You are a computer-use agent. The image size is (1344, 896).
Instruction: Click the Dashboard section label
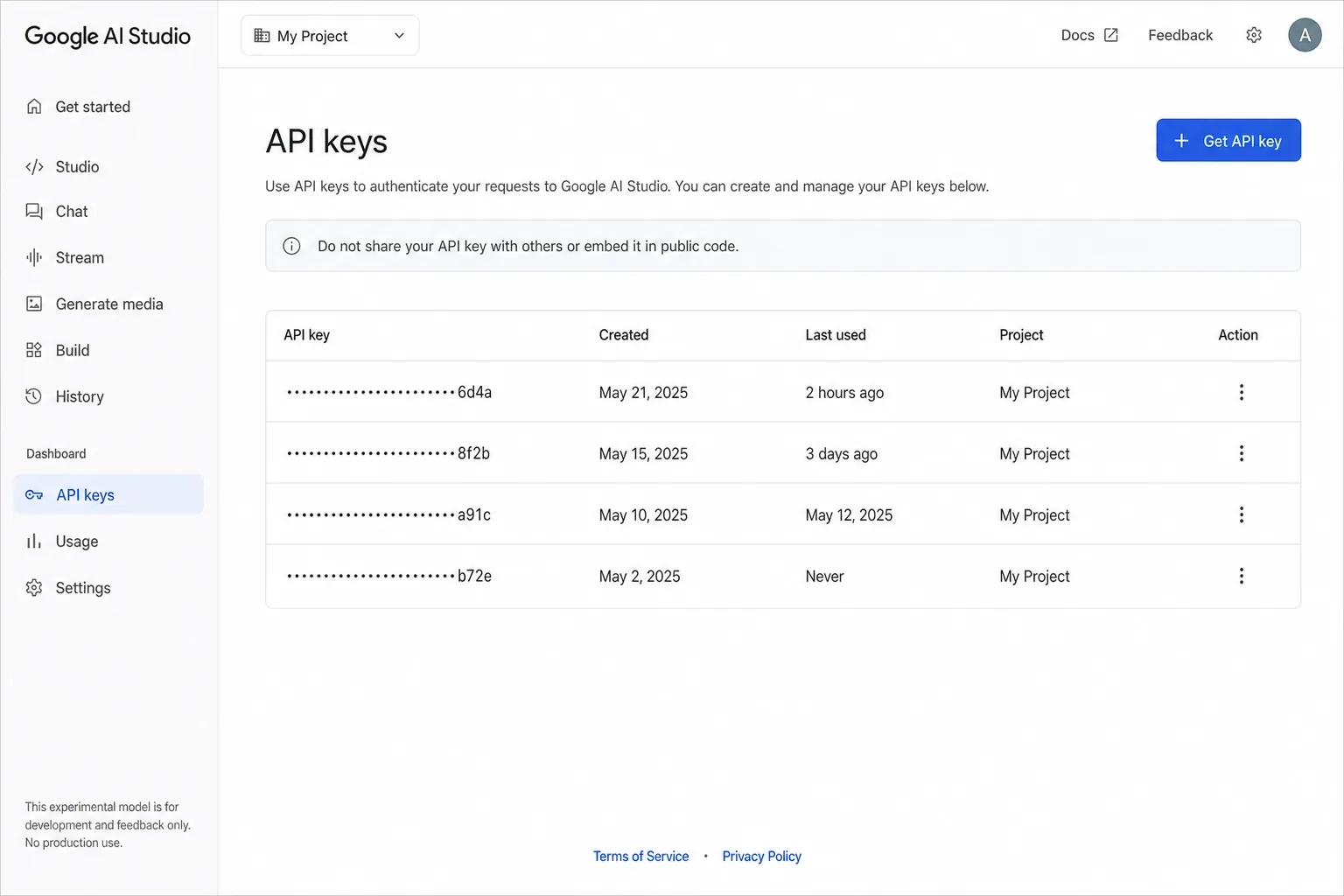(x=56, y=454)
